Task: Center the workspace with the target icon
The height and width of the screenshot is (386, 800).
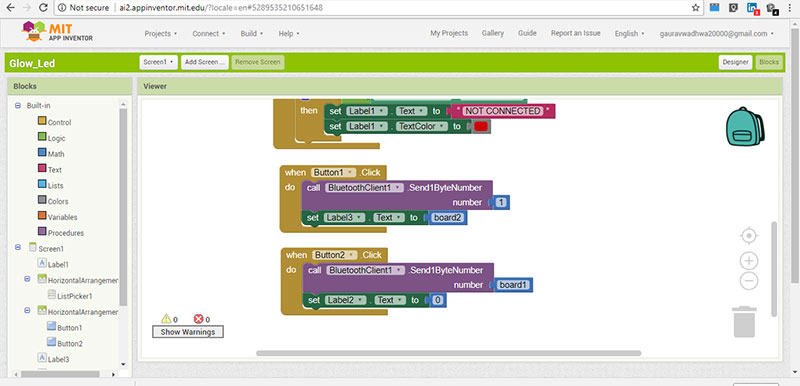Action: (x=748, y=236)
